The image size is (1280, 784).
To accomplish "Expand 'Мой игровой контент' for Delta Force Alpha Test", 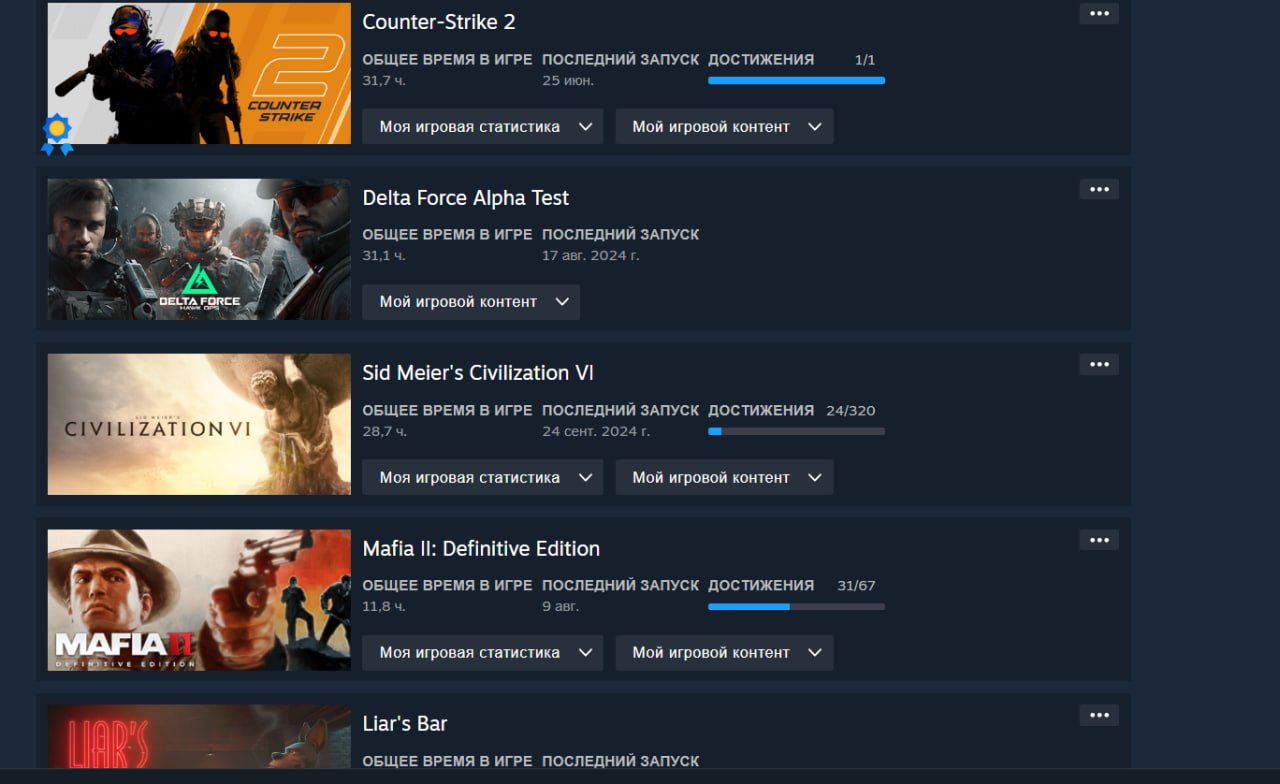I will [x=471, y=302].
